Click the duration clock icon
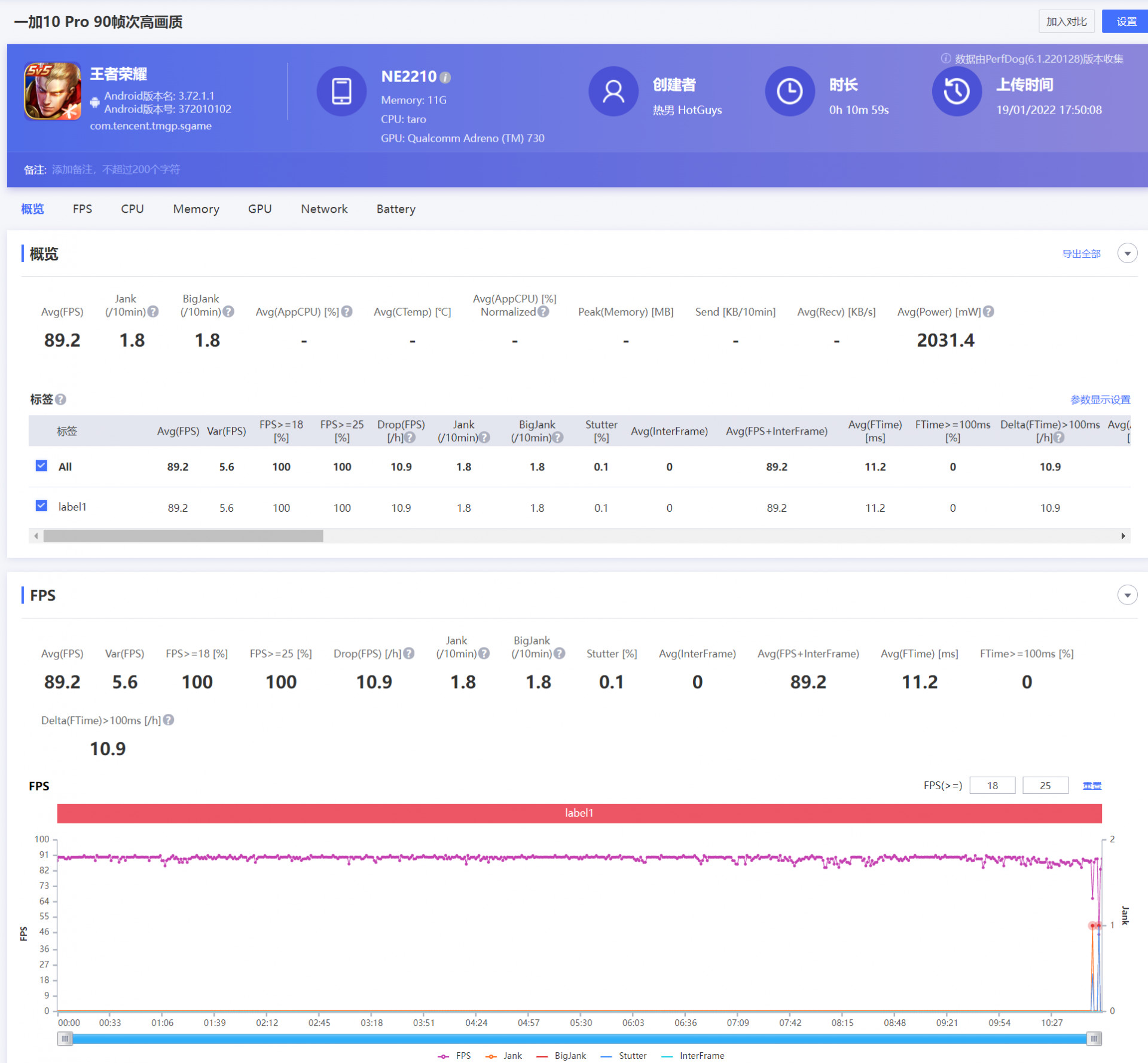Viewport: 1148px width, 1063px height. tap(789, 91)
